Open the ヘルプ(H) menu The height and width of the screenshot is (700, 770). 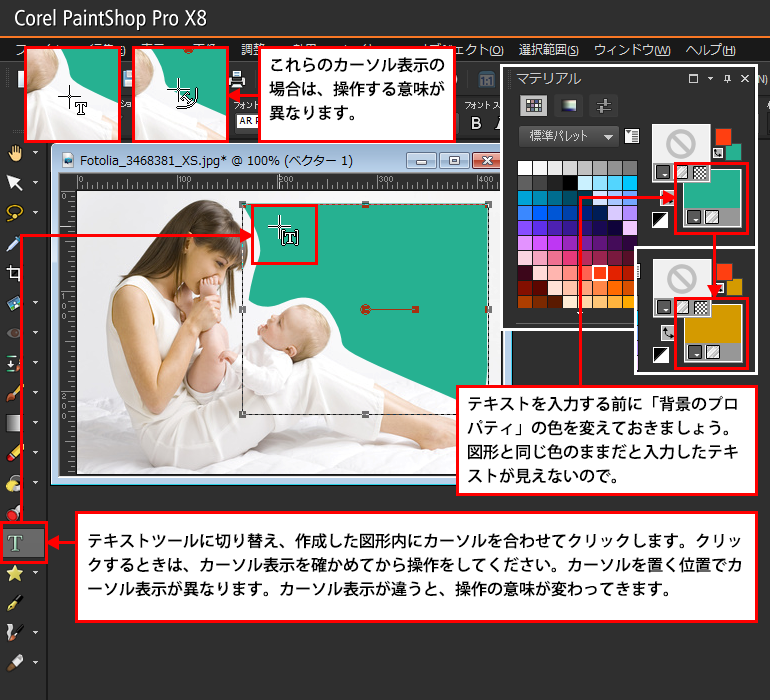coord(710,50)
